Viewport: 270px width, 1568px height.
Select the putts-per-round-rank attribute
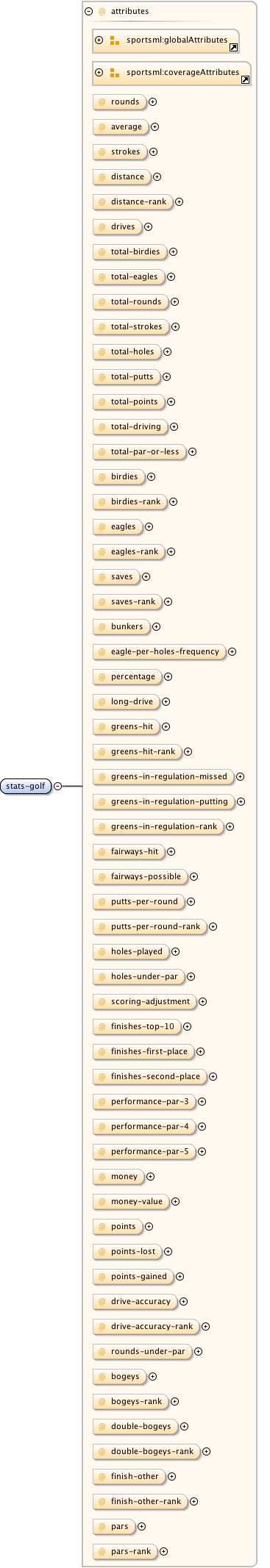click(x=149, y=927)
